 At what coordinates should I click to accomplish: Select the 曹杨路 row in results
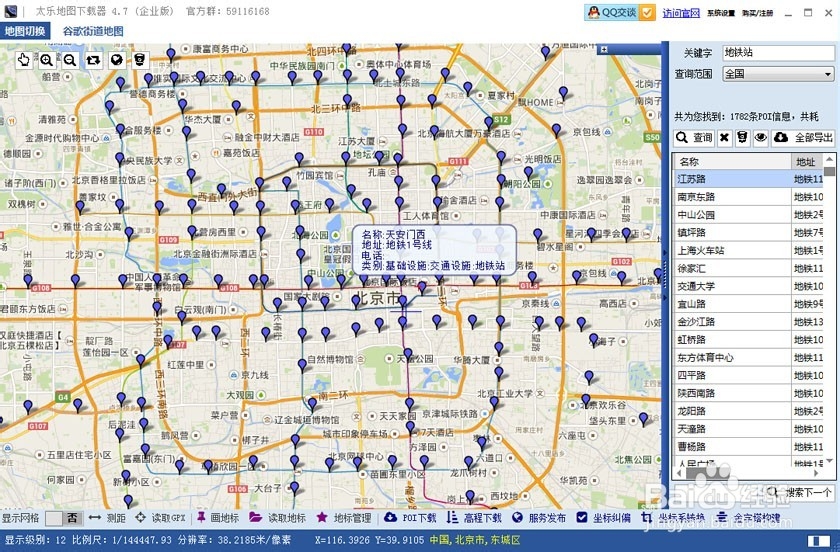tap(748, 446)
